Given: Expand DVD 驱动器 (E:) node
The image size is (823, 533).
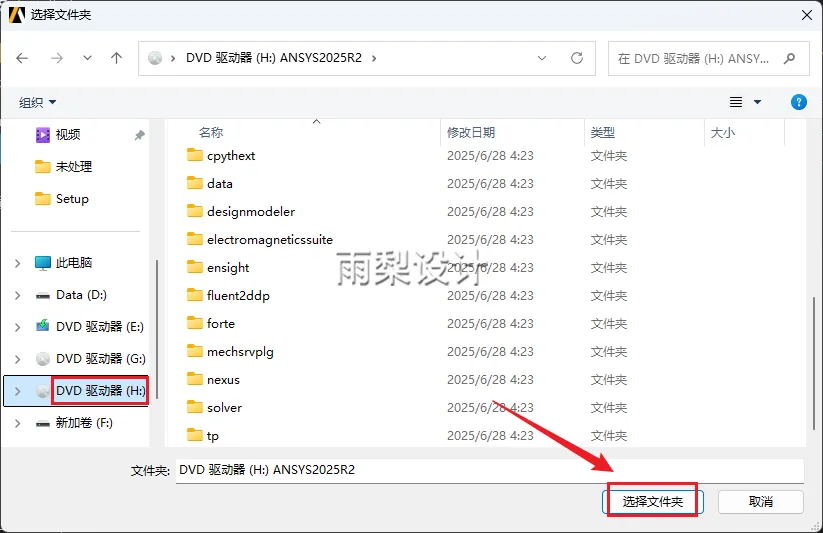Looking at the screenshot, I should 17,327.
